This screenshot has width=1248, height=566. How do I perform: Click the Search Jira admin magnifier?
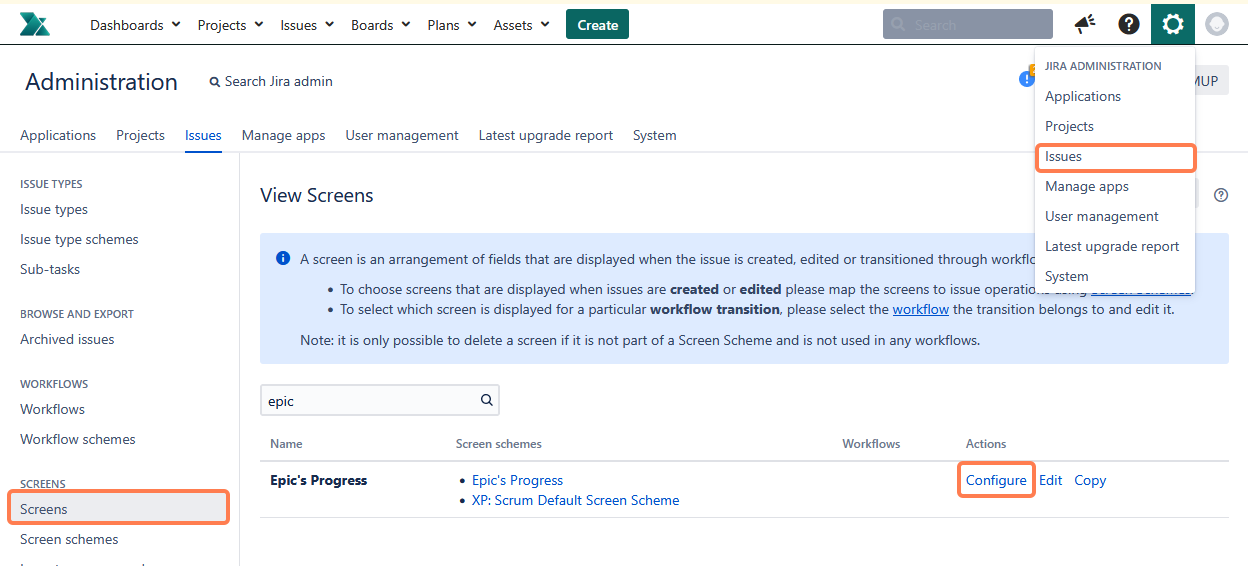click(x=215, y=82)
